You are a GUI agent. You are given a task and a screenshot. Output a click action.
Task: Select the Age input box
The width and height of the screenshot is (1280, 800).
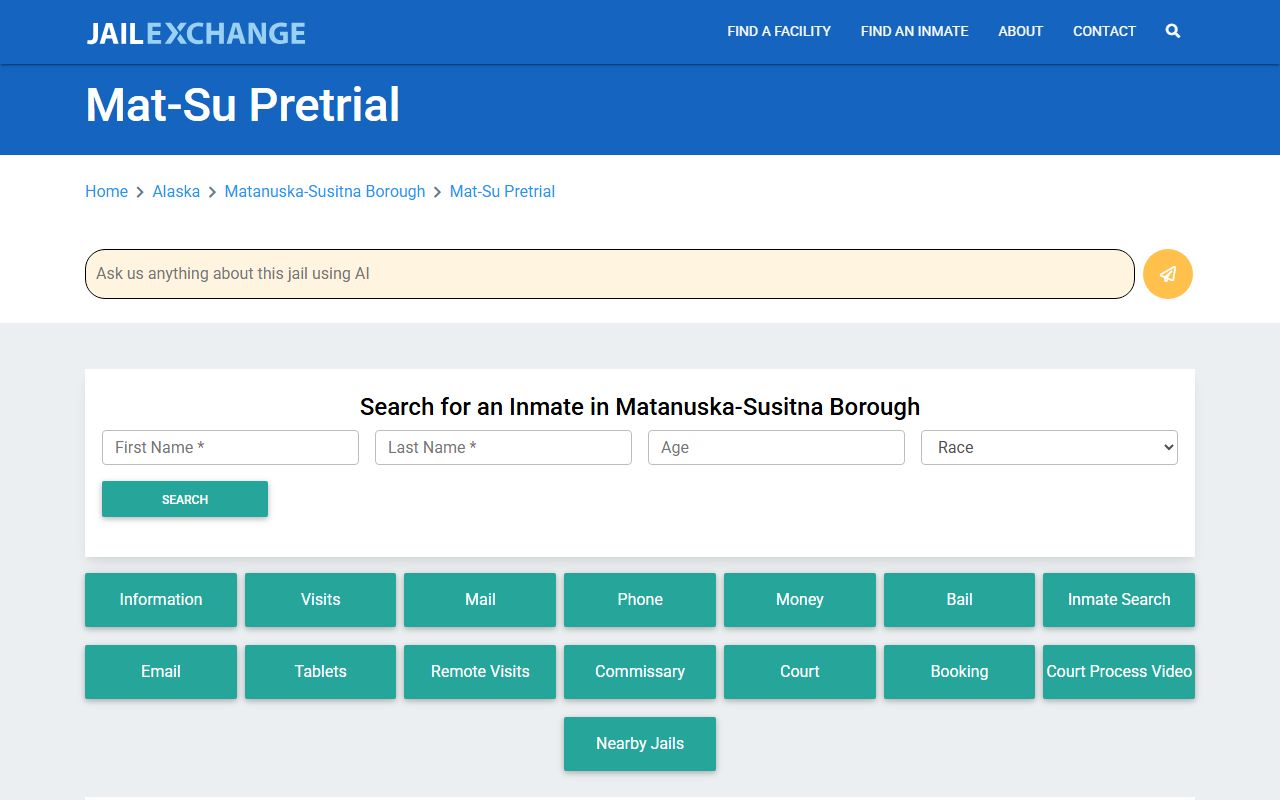[776, 447]
